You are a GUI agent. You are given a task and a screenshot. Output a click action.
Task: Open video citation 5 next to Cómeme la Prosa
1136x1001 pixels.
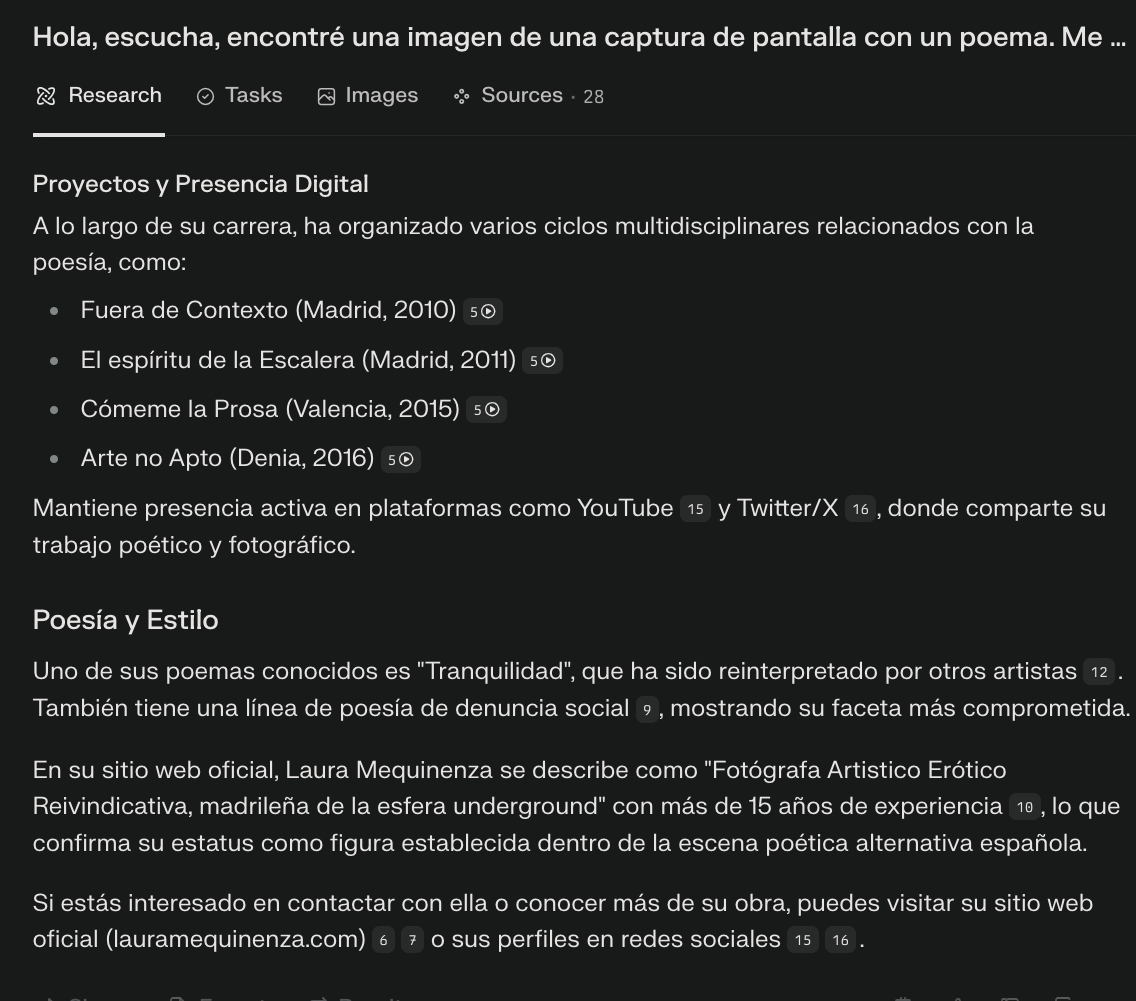pos(486,410)
